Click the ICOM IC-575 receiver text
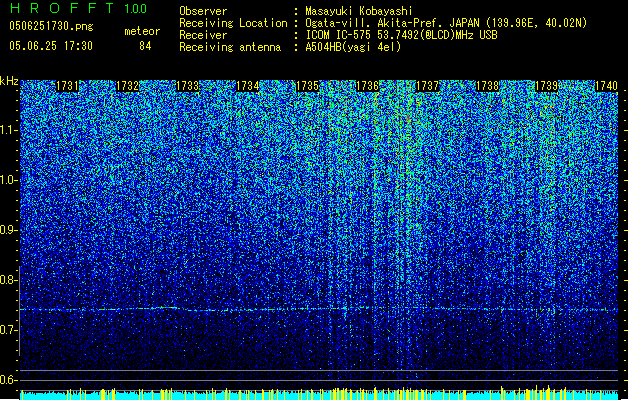This screenshot has width=629, height=400. (401, 35)
